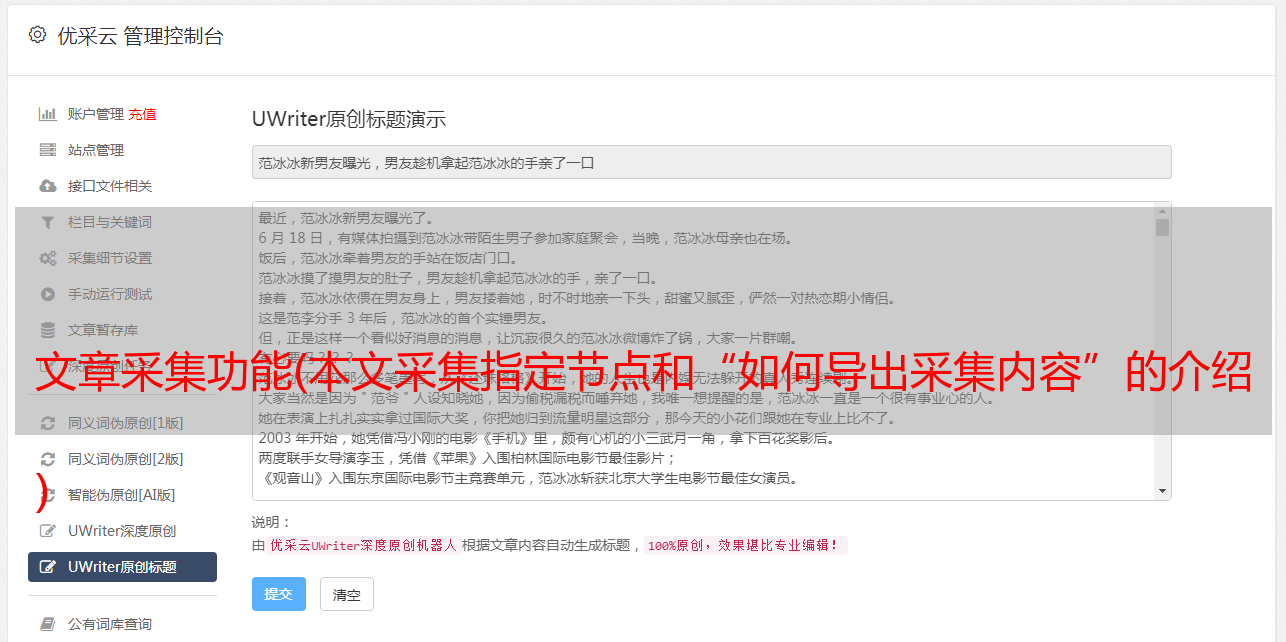Screen dimensions: 1286x642
Task: Click the textarea scrollbar down arrow
Action: (x=1162, y=490)
